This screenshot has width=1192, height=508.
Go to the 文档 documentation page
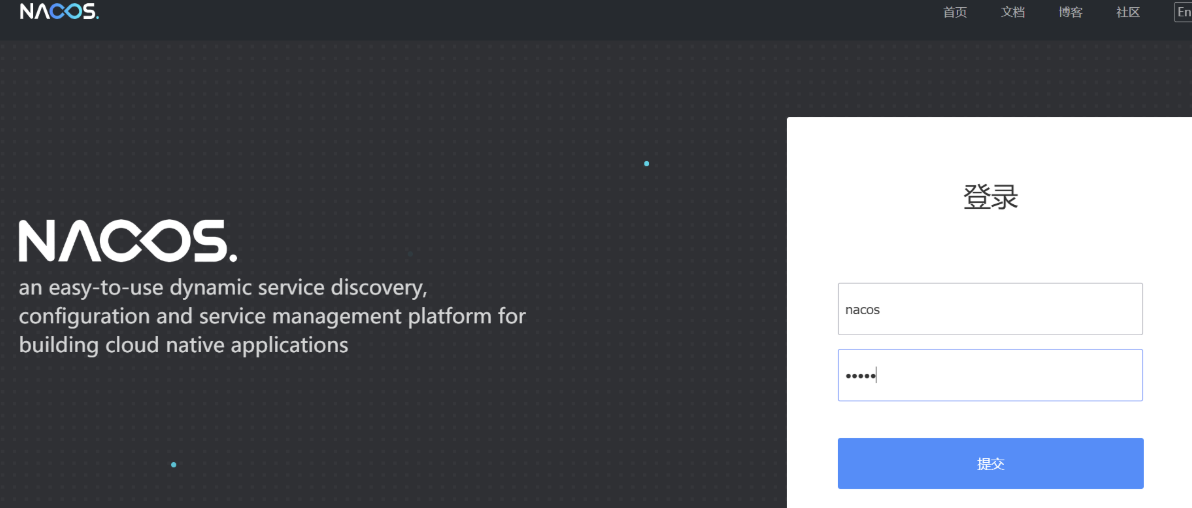tap(1012, 12)
